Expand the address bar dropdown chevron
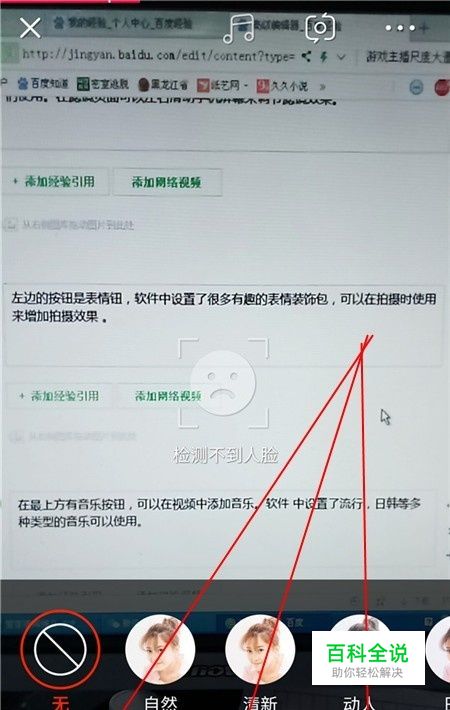 [x=341, y=57]
